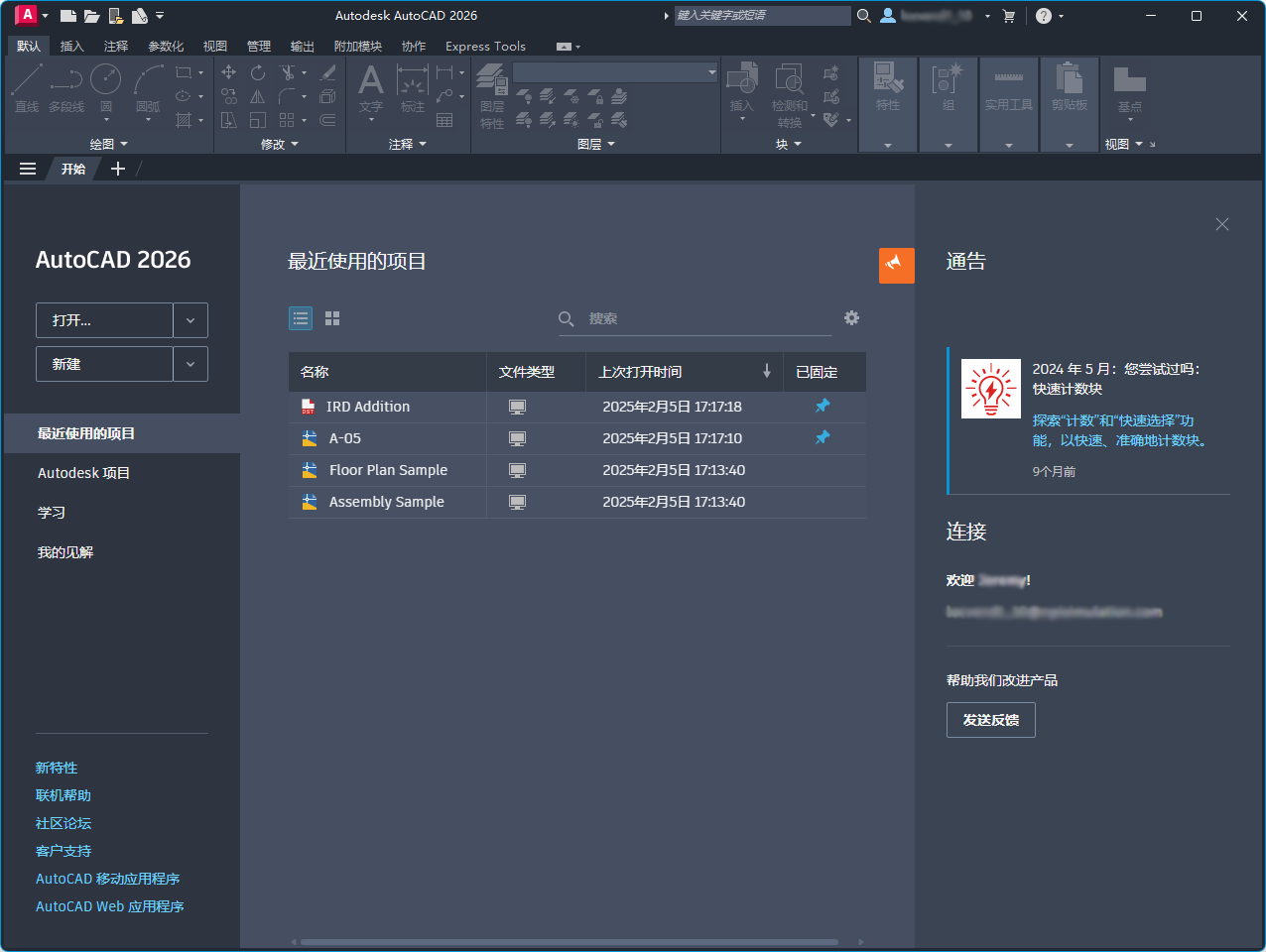Click the hamburger menu beside the 开始 tab
Screen dimensions: 1266x952
point(28,169)
